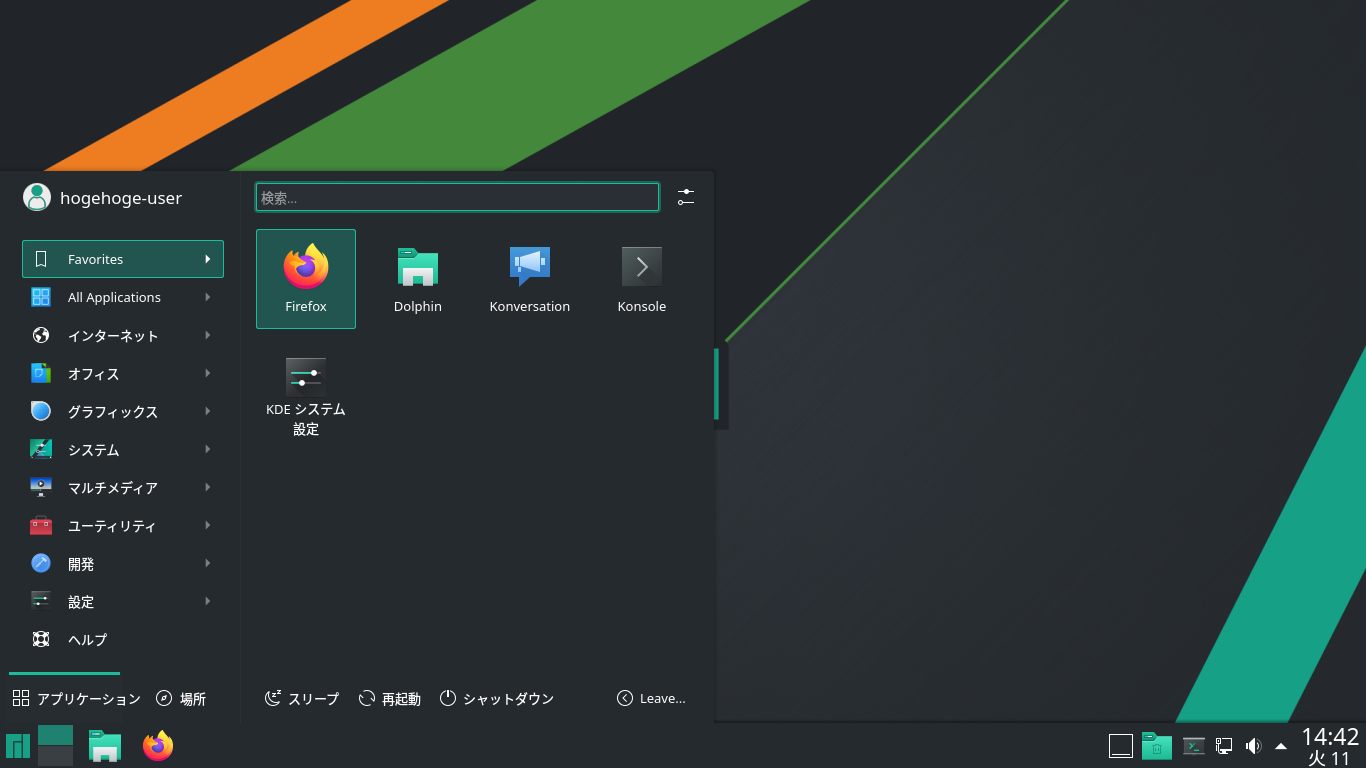Image resolution: width=1366 pixels, height=768 pixels.
Task: Switch to the 場所 tab
Action: 181,698
